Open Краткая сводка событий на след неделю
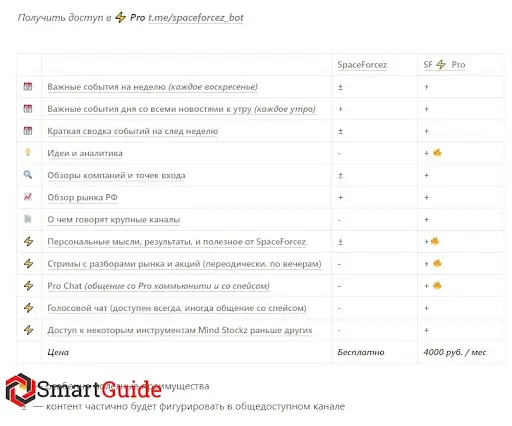 pos(133,131)
